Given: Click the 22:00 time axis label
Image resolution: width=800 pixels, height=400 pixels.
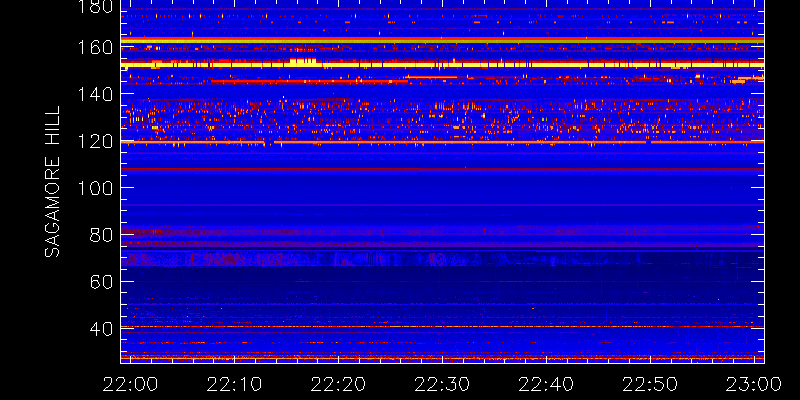Looking at the screenshot, I should 131,384.
